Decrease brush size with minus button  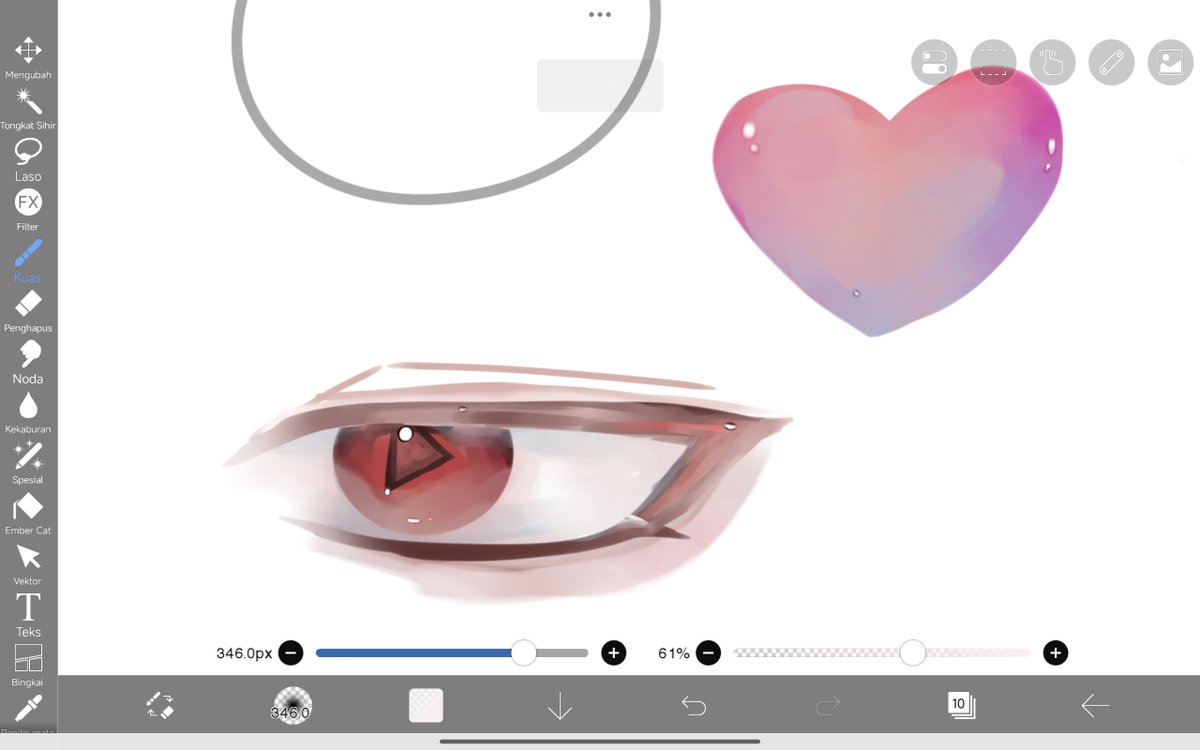(291, 653)
